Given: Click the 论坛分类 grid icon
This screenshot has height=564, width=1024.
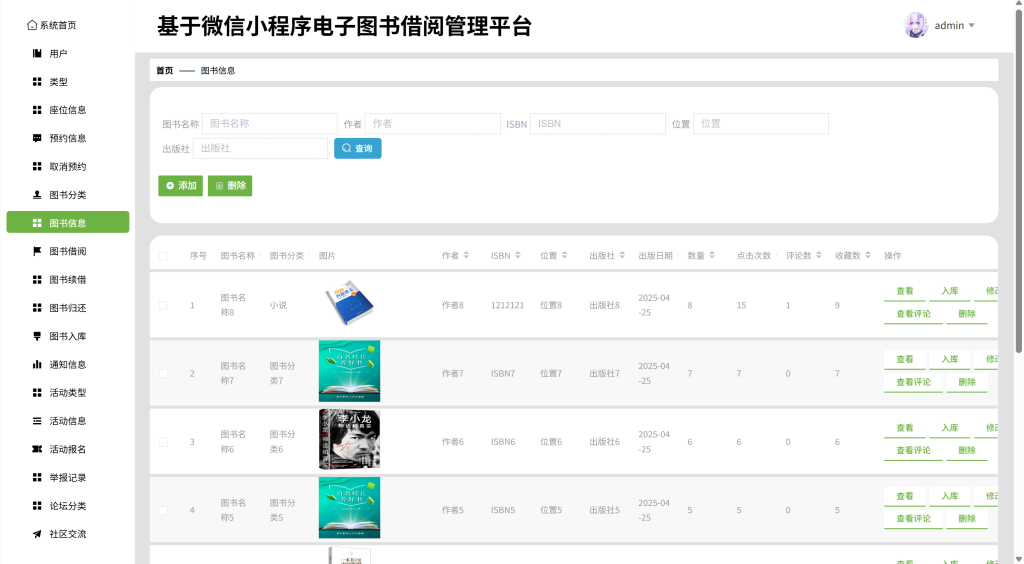Looking at the screenshot, I should coord(37,506).
